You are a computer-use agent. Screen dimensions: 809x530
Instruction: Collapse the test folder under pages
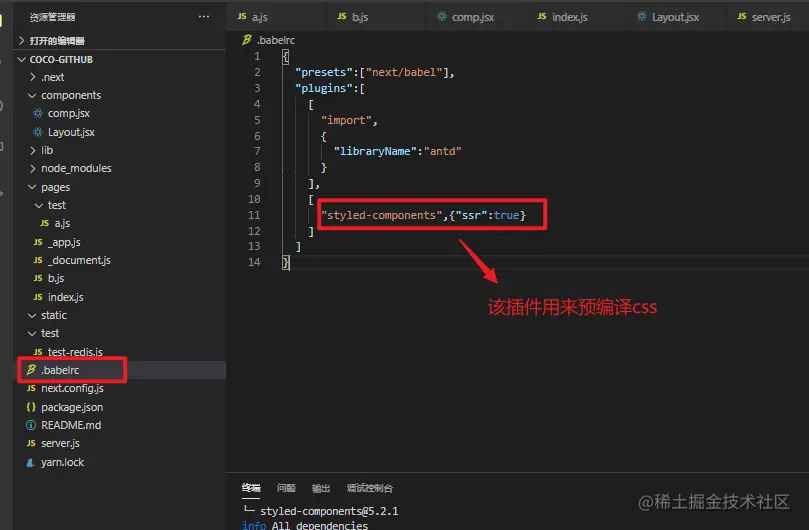coord(39,205)
